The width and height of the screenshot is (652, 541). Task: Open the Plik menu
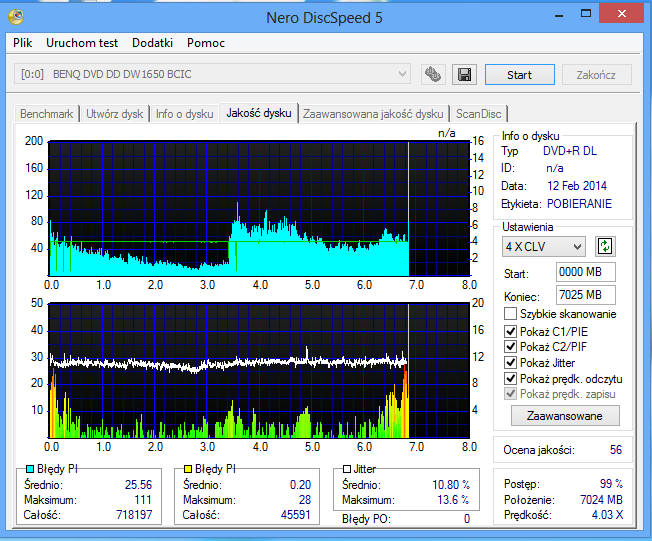22,43
